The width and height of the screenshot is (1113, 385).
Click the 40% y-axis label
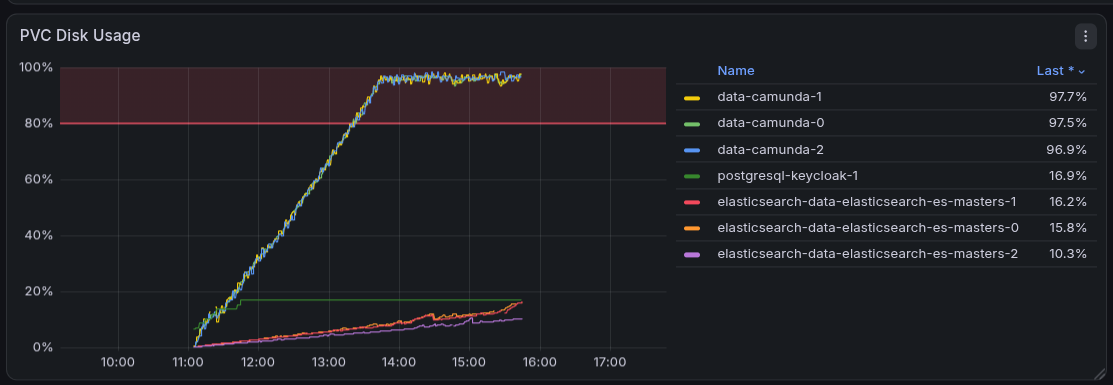39,235
